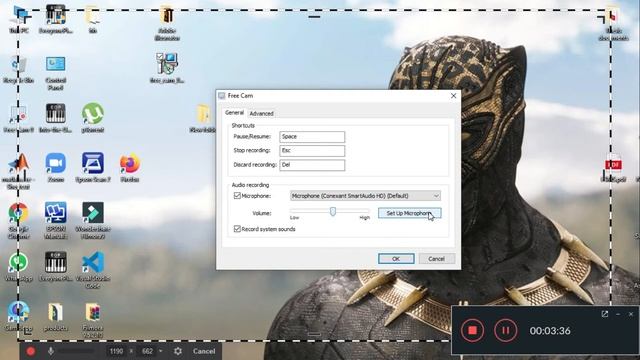This screenshot has height=360, width=640.
Task: Click the 00:03:36 recording timer
Action: tap(550, 331)
